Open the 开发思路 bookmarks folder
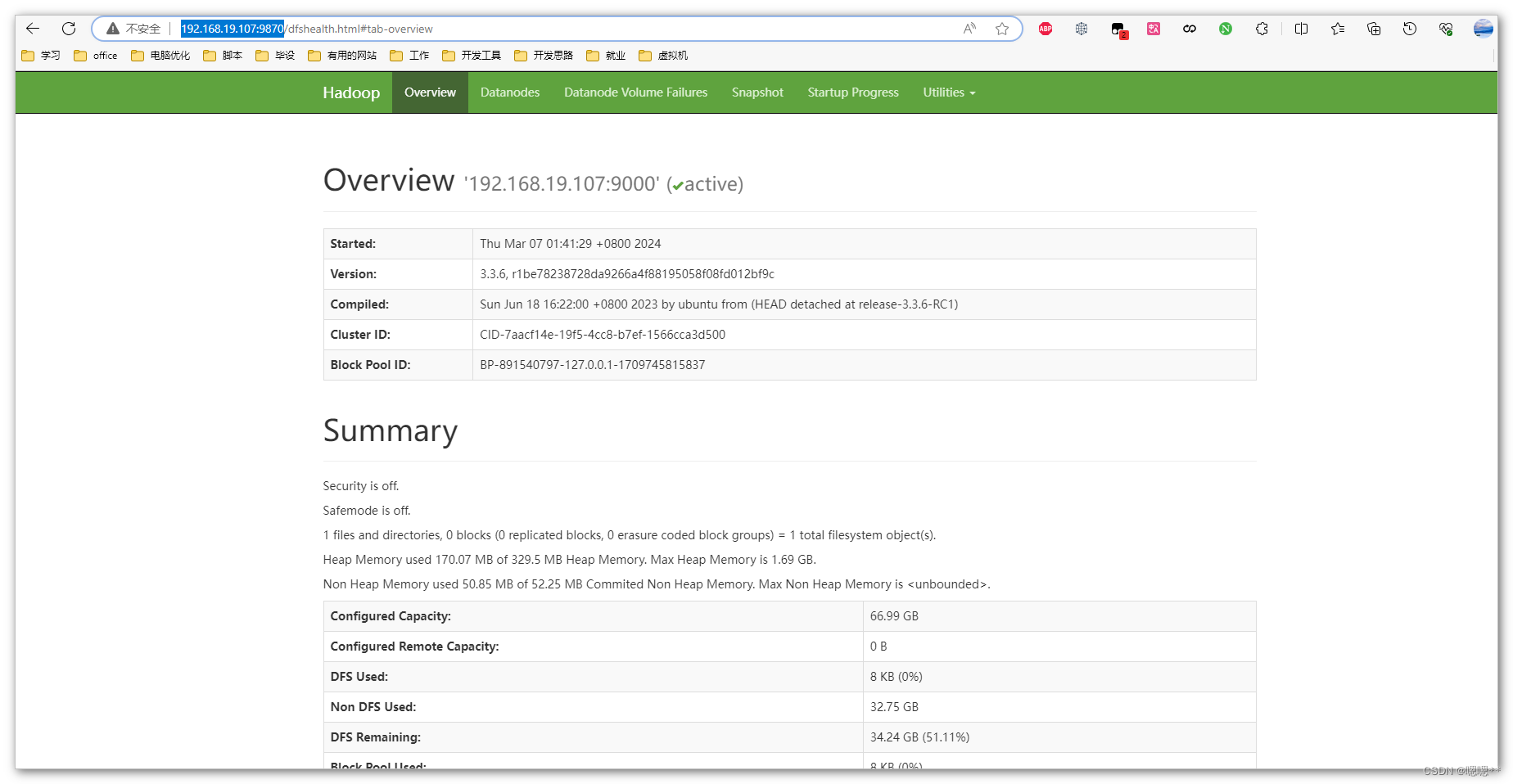 pyautogui.click(x=544, y=56)
